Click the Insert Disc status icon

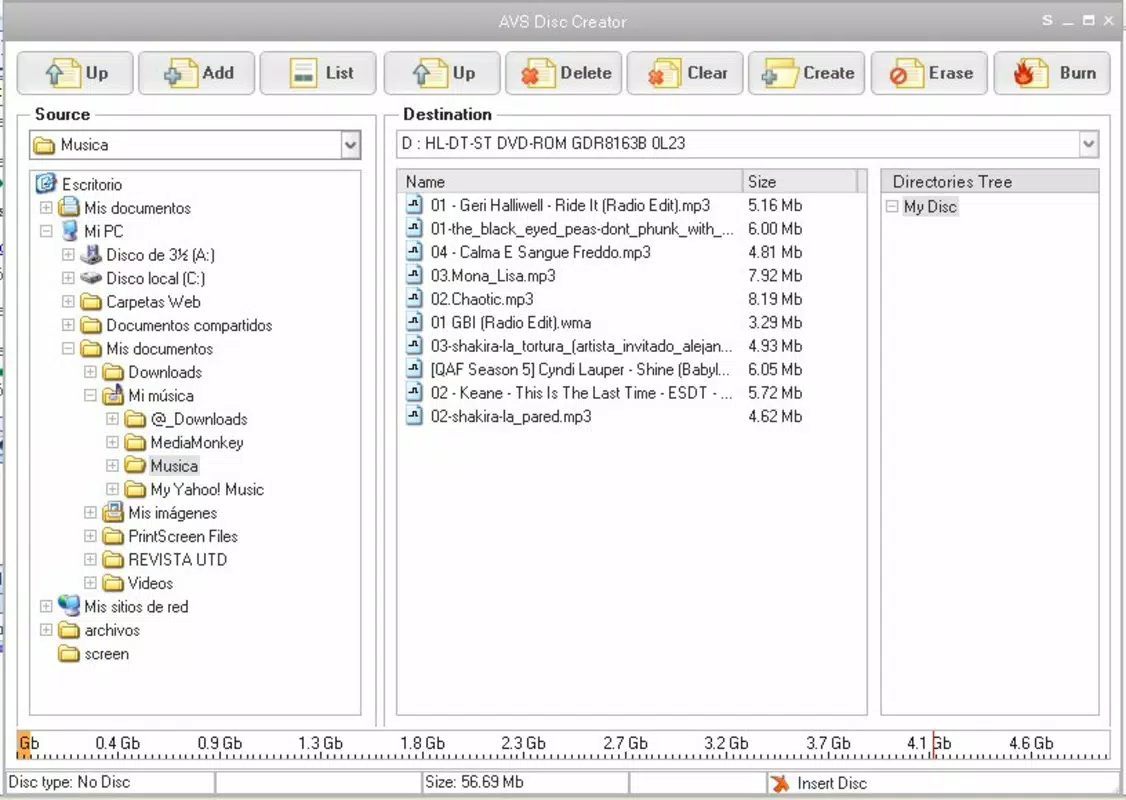click(x=779, y=783)
